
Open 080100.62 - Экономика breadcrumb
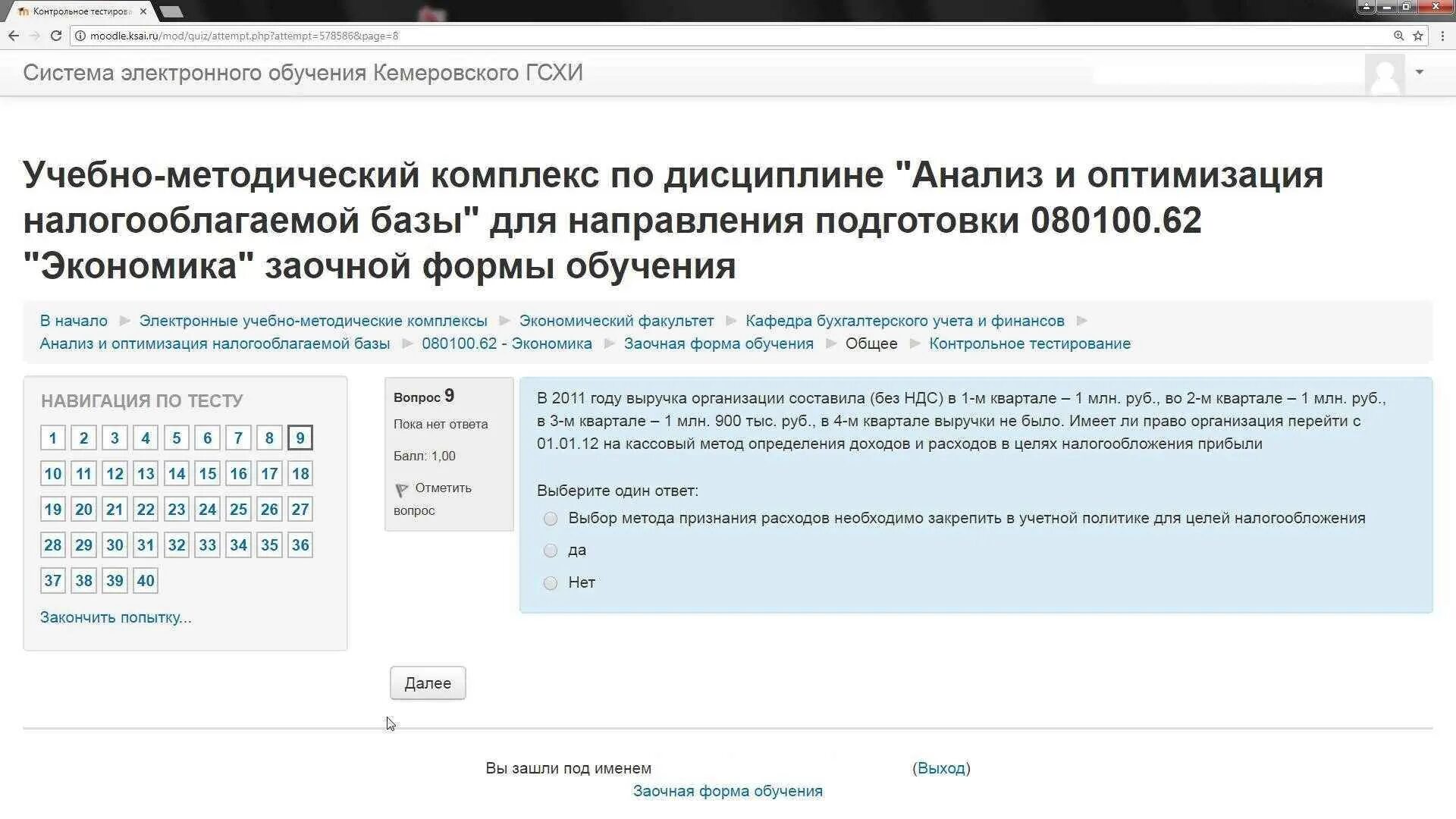(x=507, y=344)
